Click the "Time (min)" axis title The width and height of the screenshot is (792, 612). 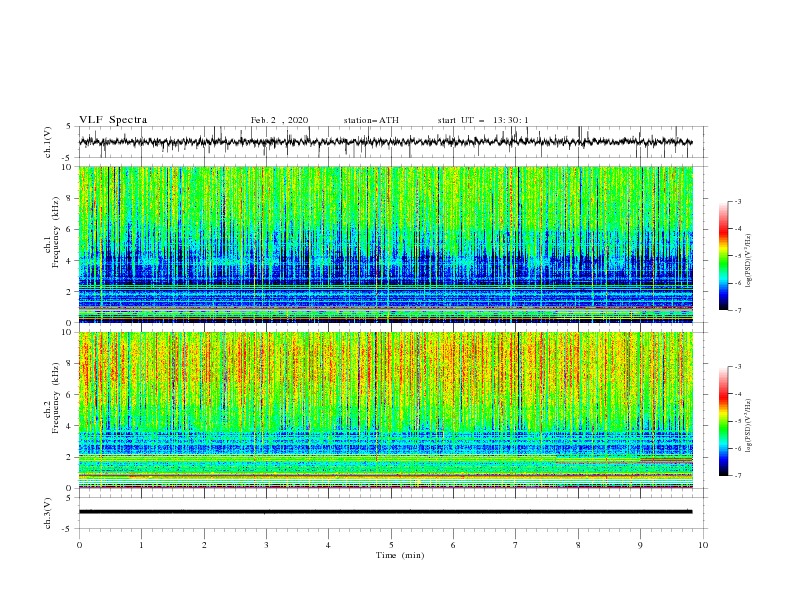400,555
